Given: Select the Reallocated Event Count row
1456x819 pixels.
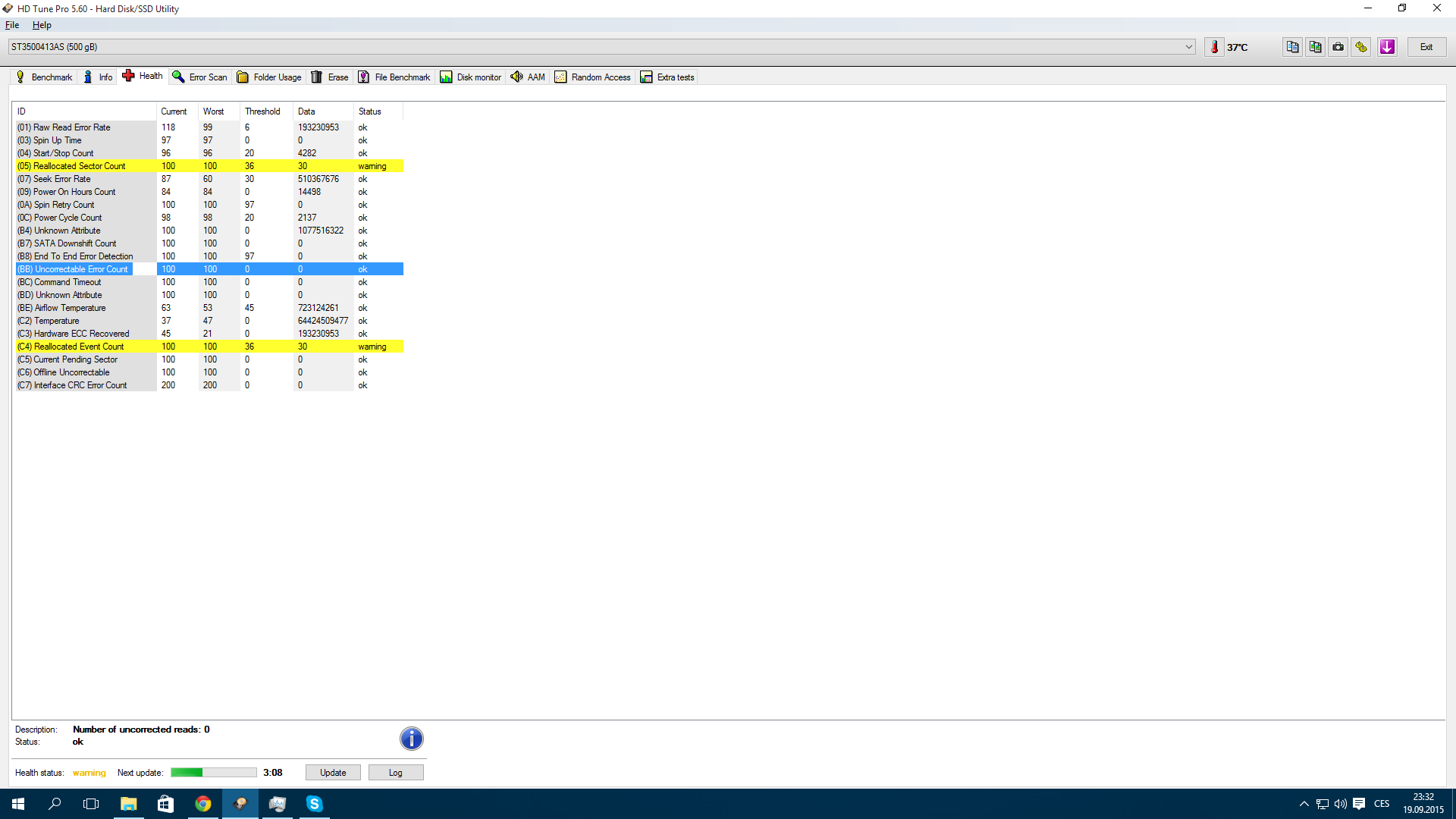Looking at the screenshot, I should tap(209, 347).
